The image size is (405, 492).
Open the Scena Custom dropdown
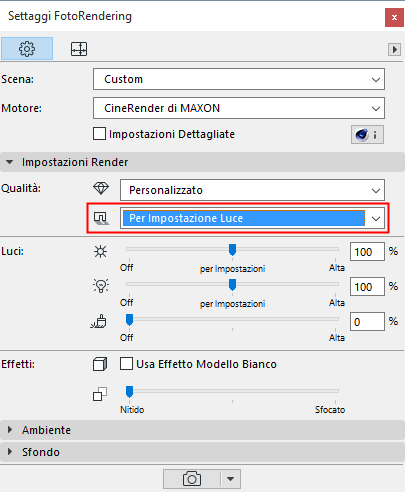point(239,79)
